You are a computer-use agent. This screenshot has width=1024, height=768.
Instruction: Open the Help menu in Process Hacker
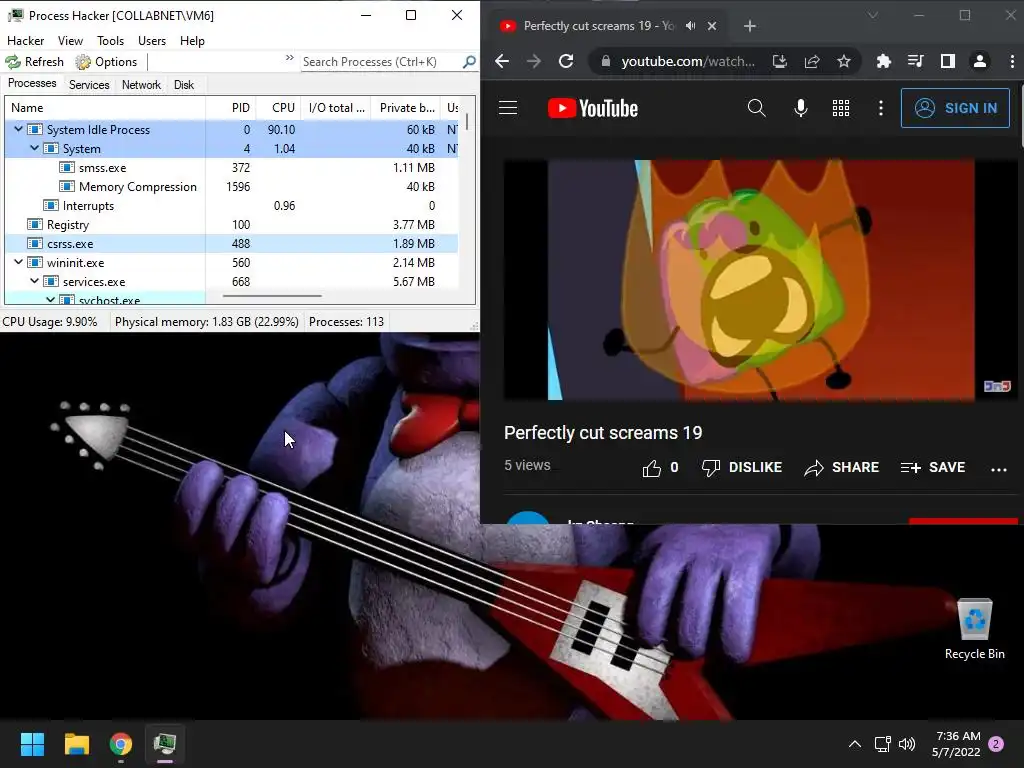click(192, 40)
